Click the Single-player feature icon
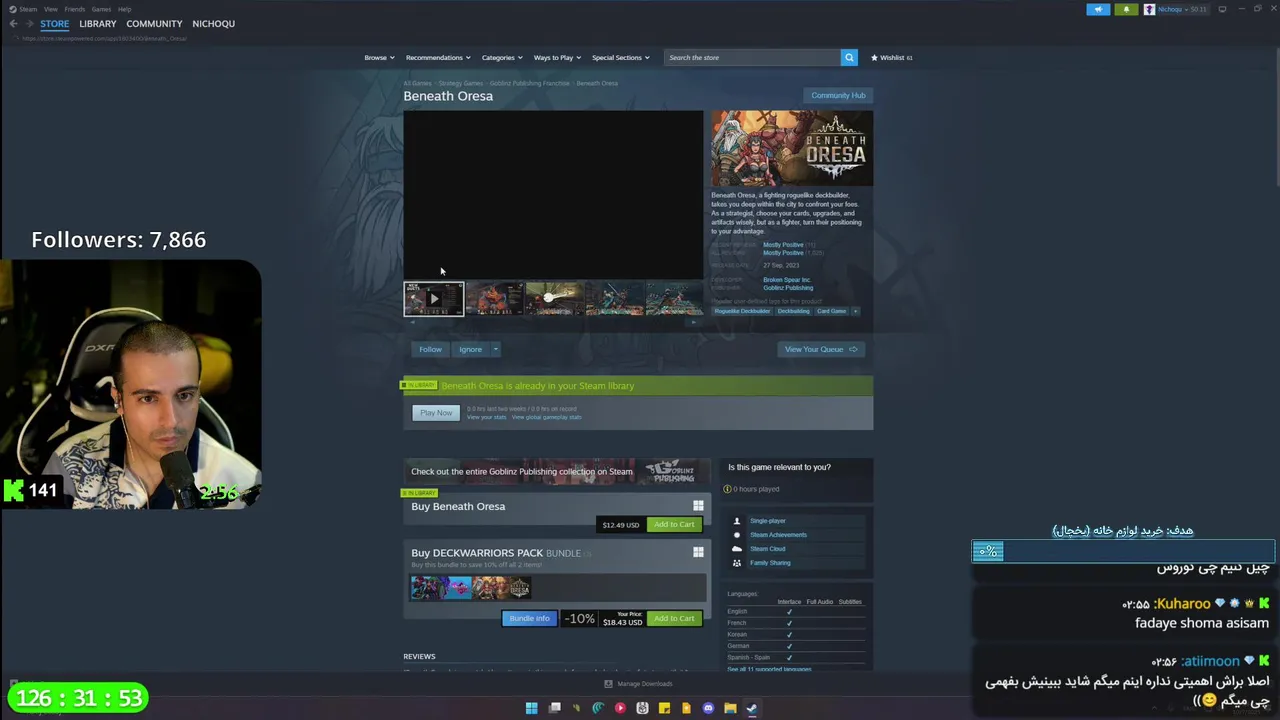The height and width of the screenshot is (720, 1280). point(737,521)
